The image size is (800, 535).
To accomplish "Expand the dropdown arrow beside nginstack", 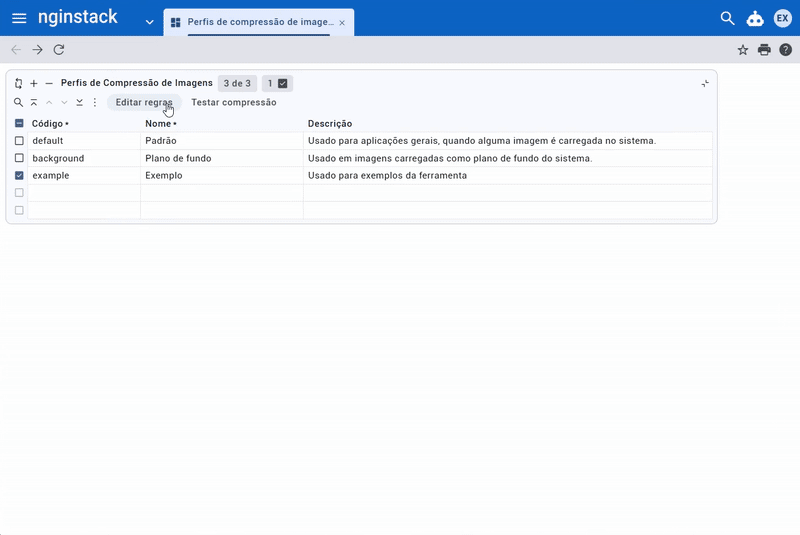I will [149, 22].
